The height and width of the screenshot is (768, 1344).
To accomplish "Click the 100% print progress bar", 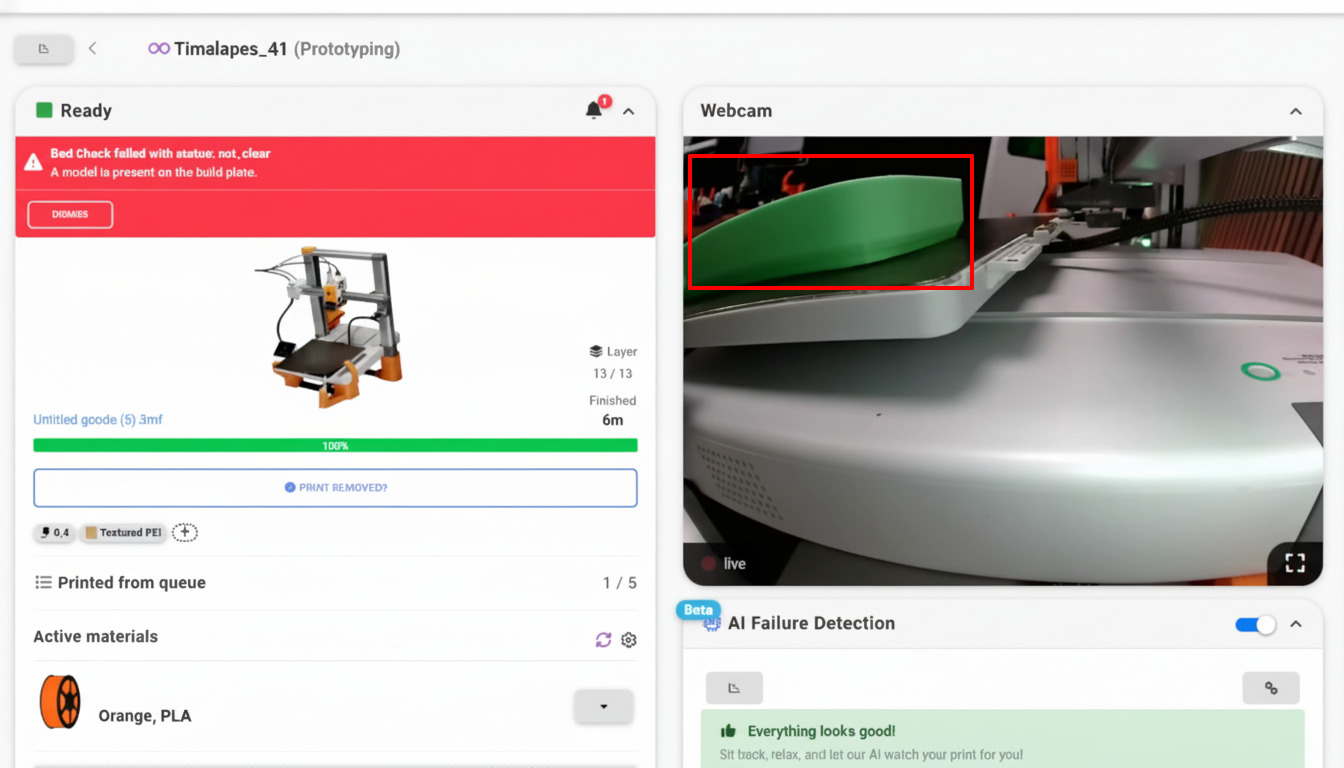I will click(335, 445).
